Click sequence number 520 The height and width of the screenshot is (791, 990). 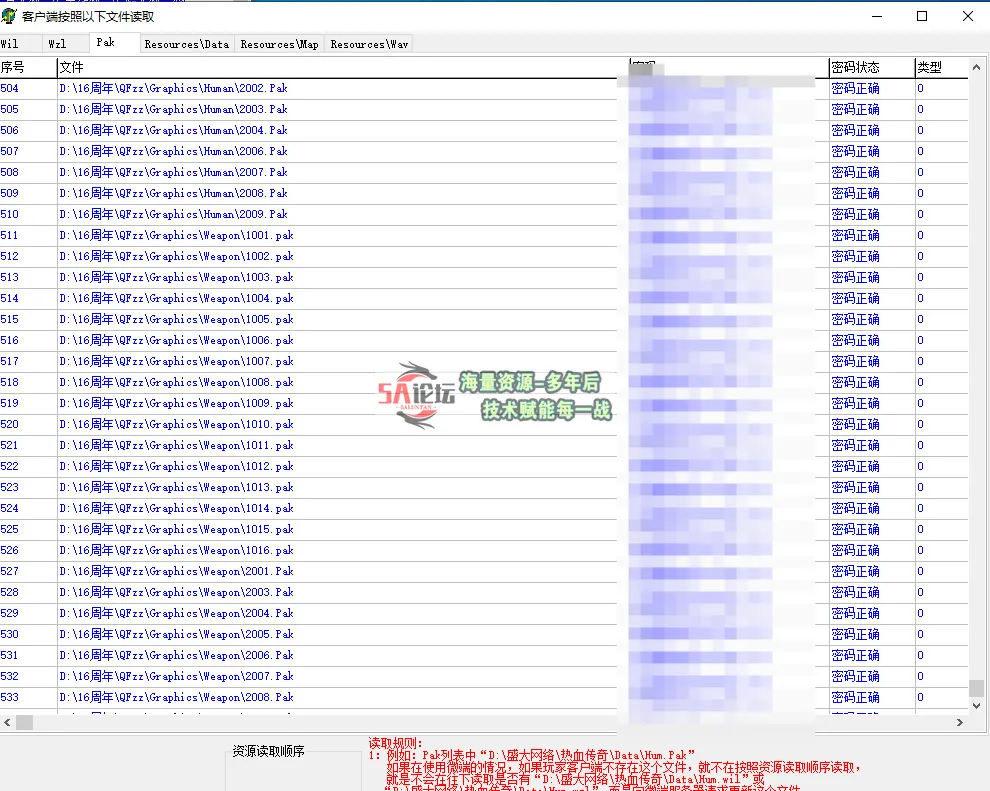point(9,424)
